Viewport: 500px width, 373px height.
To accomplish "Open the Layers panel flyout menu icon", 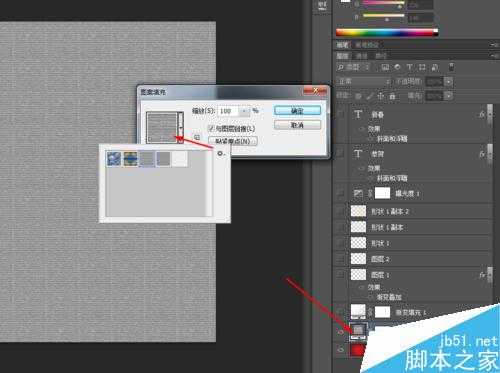I will (493, 56).
